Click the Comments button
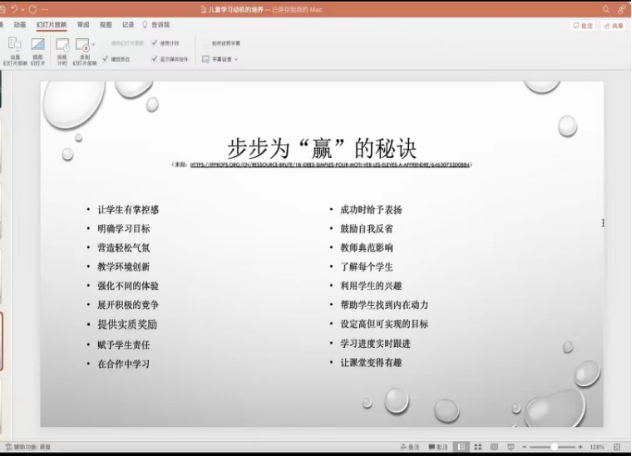The height and width of the screenshot is (457, 632). coord(582,25)
